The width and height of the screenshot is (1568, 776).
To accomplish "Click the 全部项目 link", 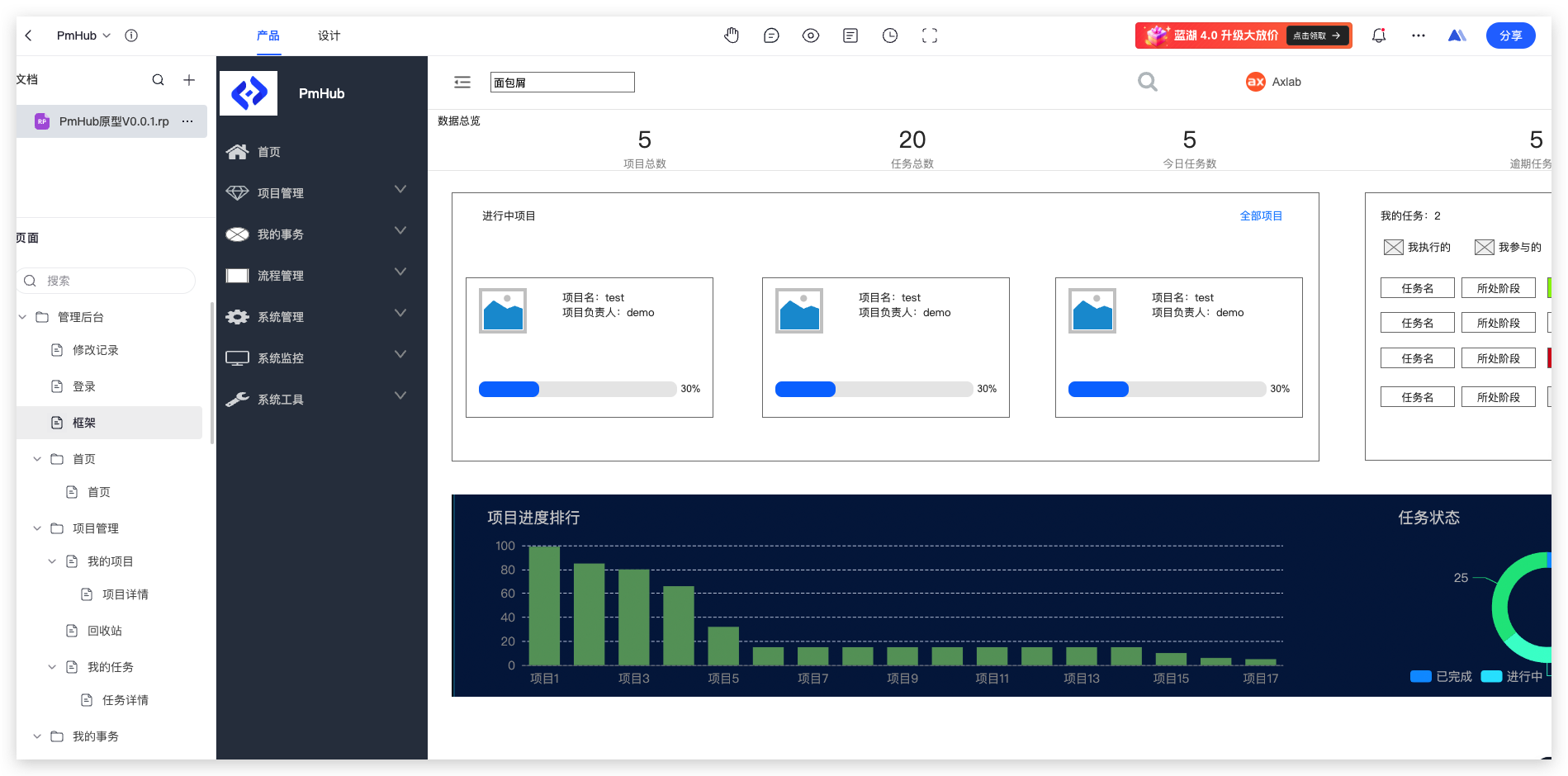I will pos(1261,215).
